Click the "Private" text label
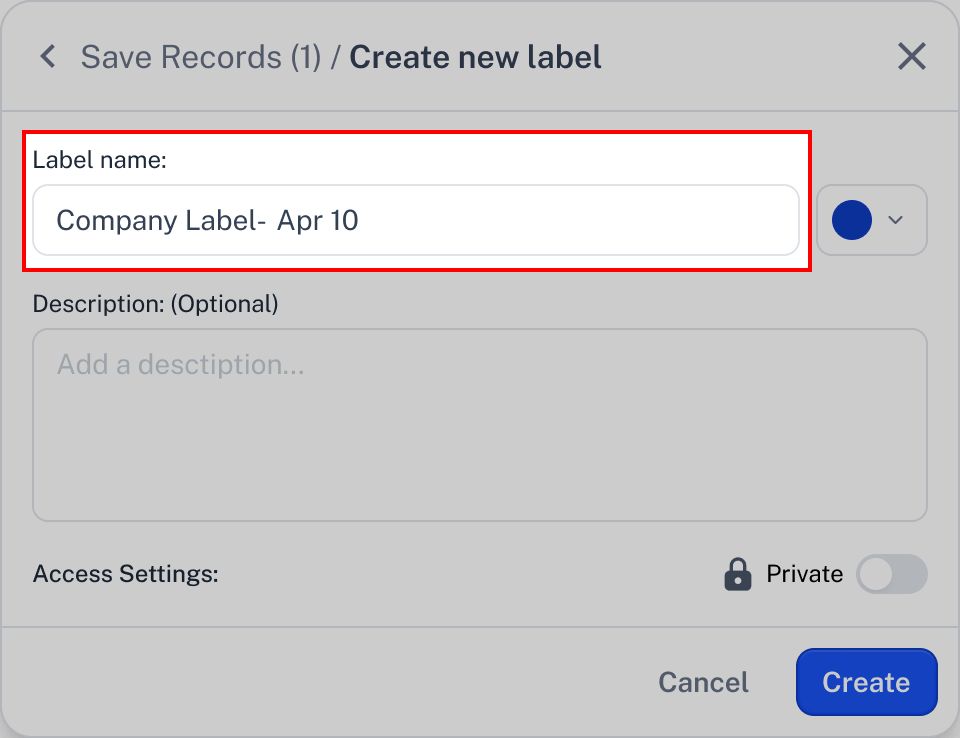Viewport: 960px width, 738px height. [804, 574]
